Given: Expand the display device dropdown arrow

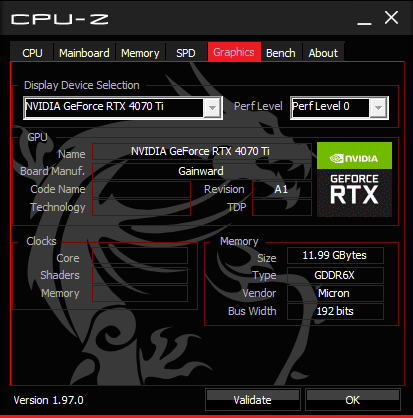Looking at the screenshot, I should pos(212,108).
